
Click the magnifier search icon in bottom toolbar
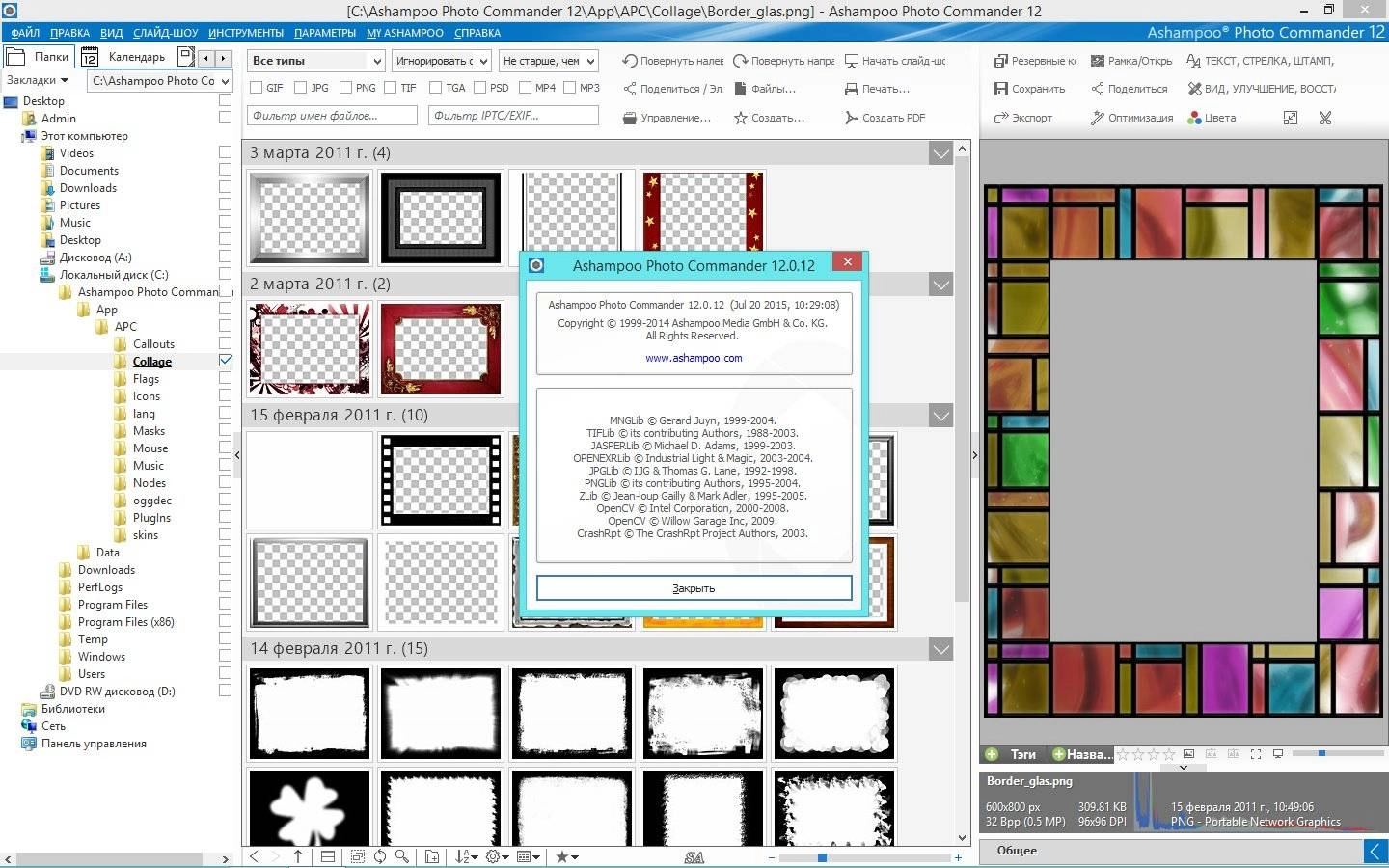pyautogui.click(x=402, y=856)
